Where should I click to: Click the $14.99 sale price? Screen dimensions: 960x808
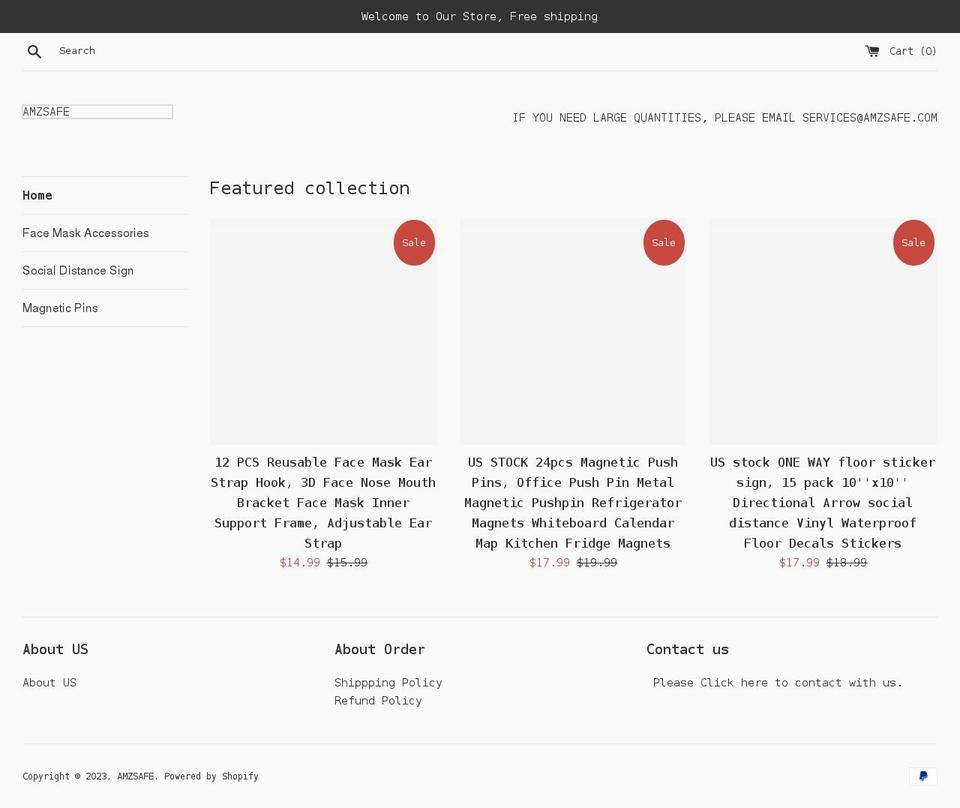(300, 563)
